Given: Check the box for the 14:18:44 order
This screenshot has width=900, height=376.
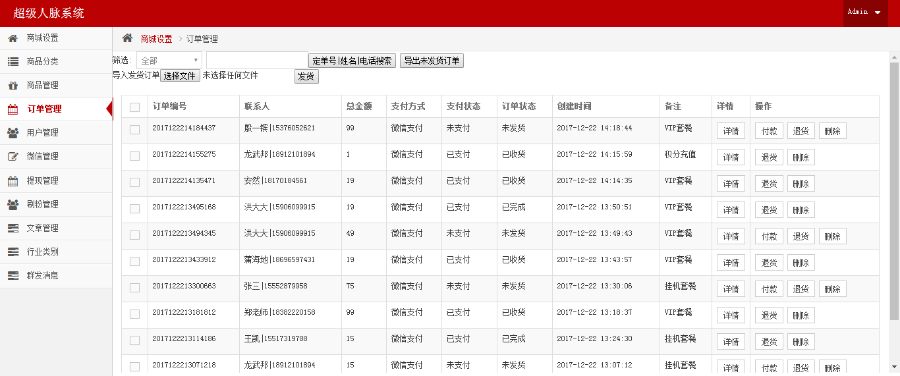Looking at the screenshot, I should [135, 130].
